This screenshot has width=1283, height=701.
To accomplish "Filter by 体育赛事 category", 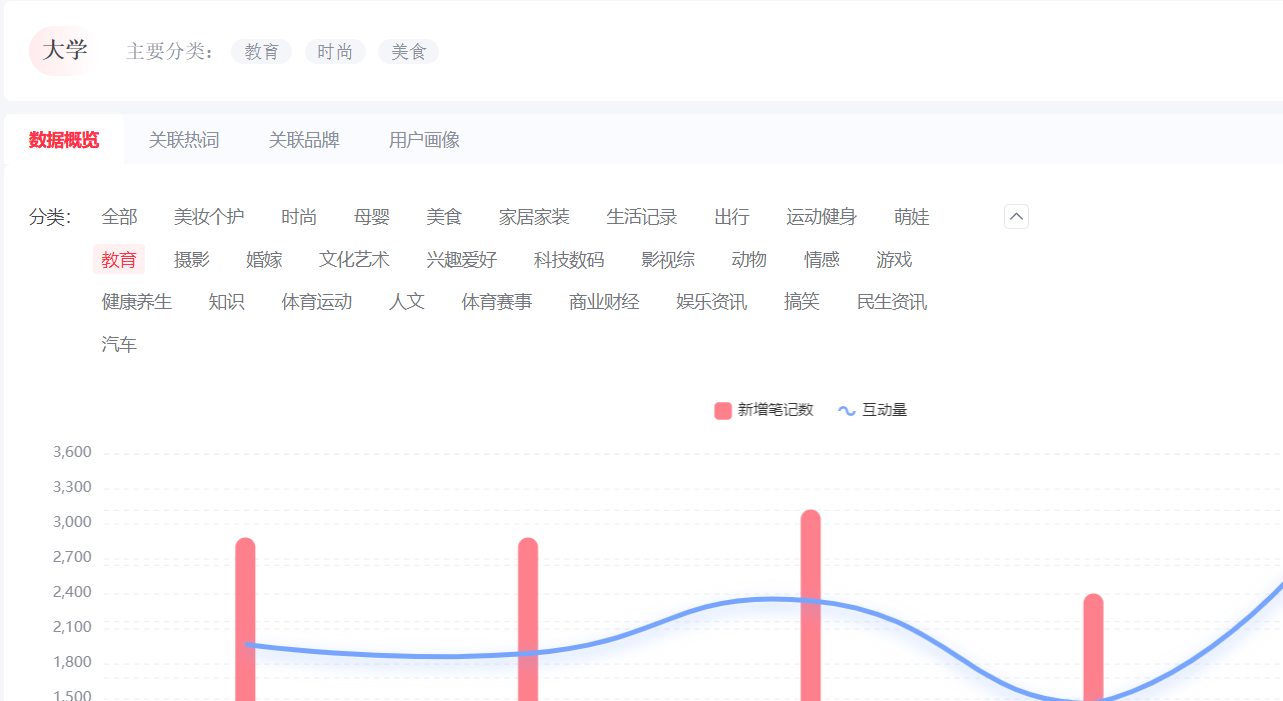I will point(497,302).
